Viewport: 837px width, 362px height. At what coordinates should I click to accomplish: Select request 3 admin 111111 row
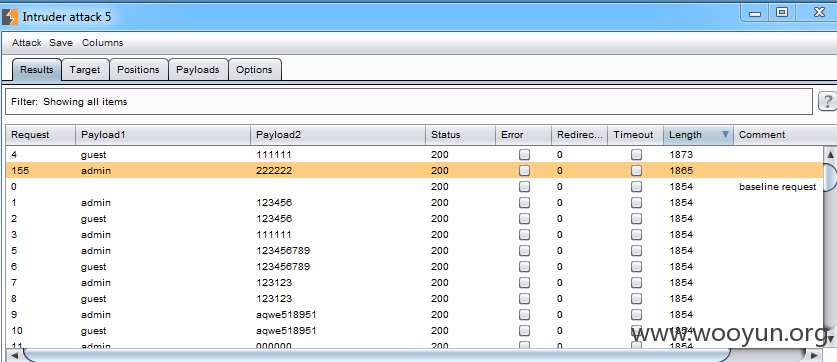(x=414, y=235)
